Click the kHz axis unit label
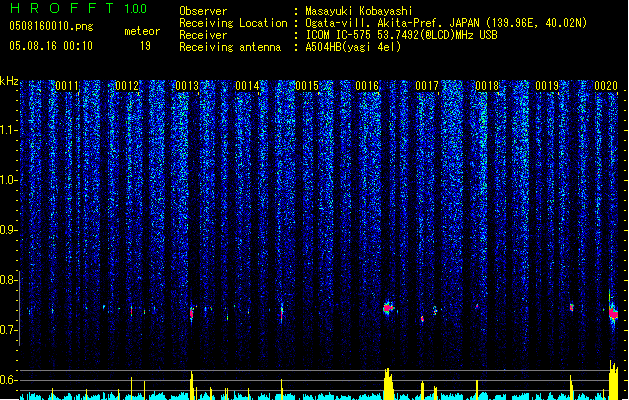Image resolution: width=629 pixels, height=400 pixels. point(9,81)
